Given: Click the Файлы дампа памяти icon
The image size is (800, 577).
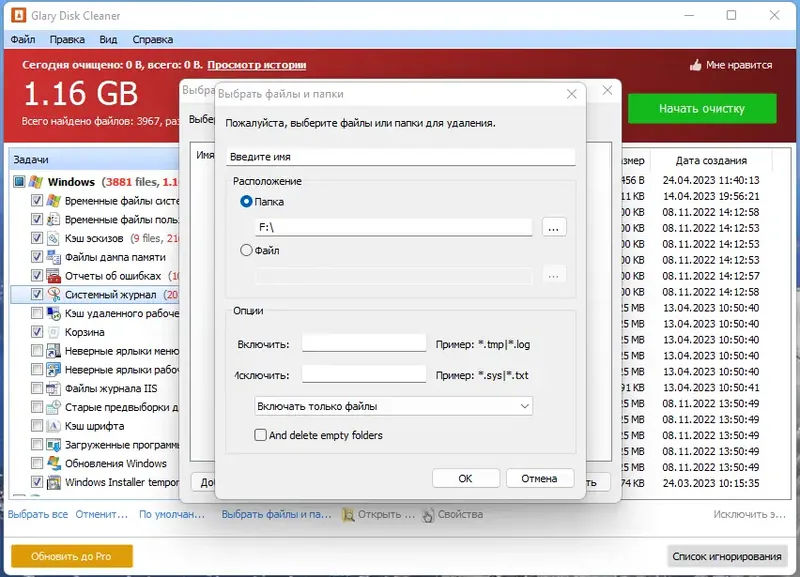Looking at the screenshot, I should (54, 257).
